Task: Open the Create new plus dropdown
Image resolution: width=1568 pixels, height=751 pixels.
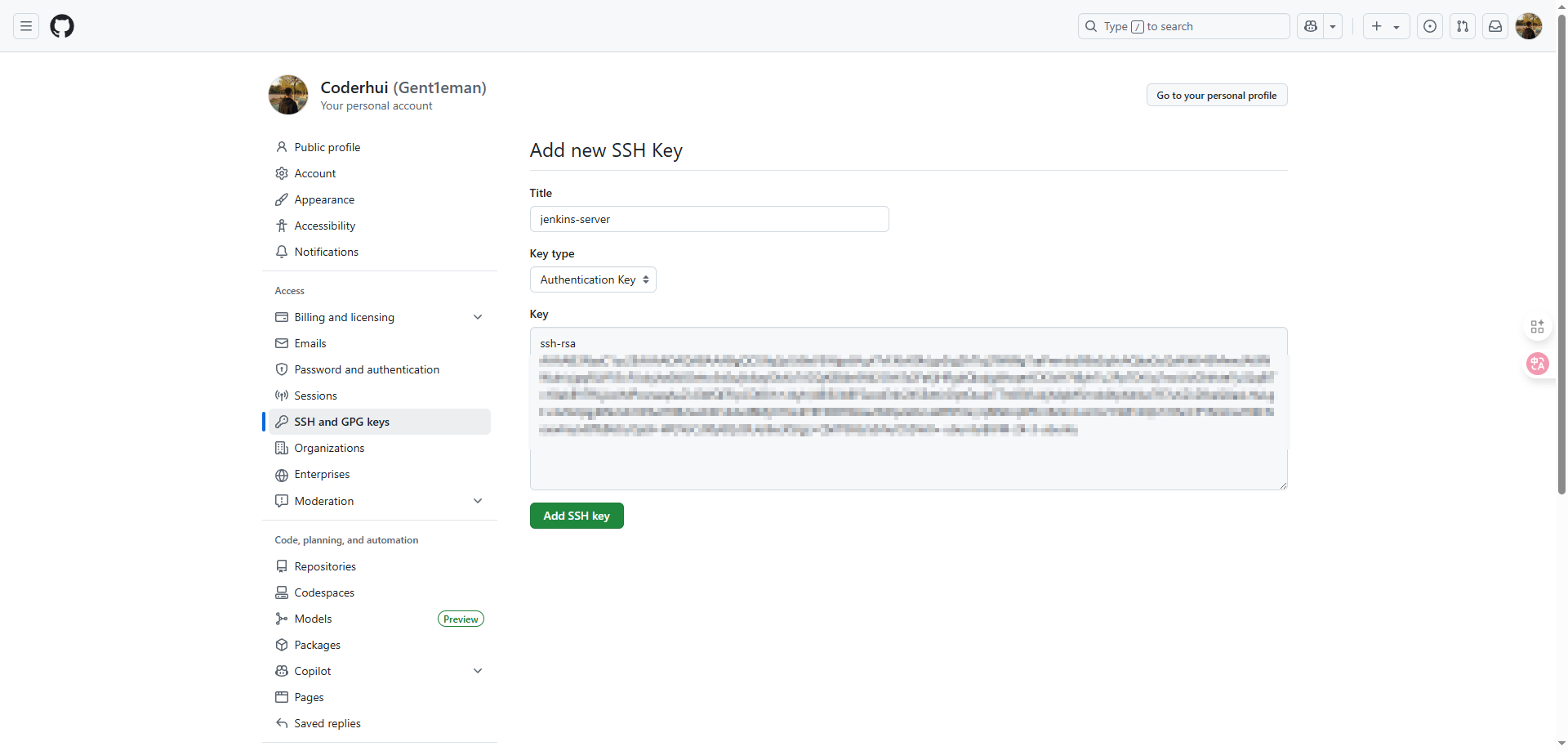Action: [x=1386, y=26]
